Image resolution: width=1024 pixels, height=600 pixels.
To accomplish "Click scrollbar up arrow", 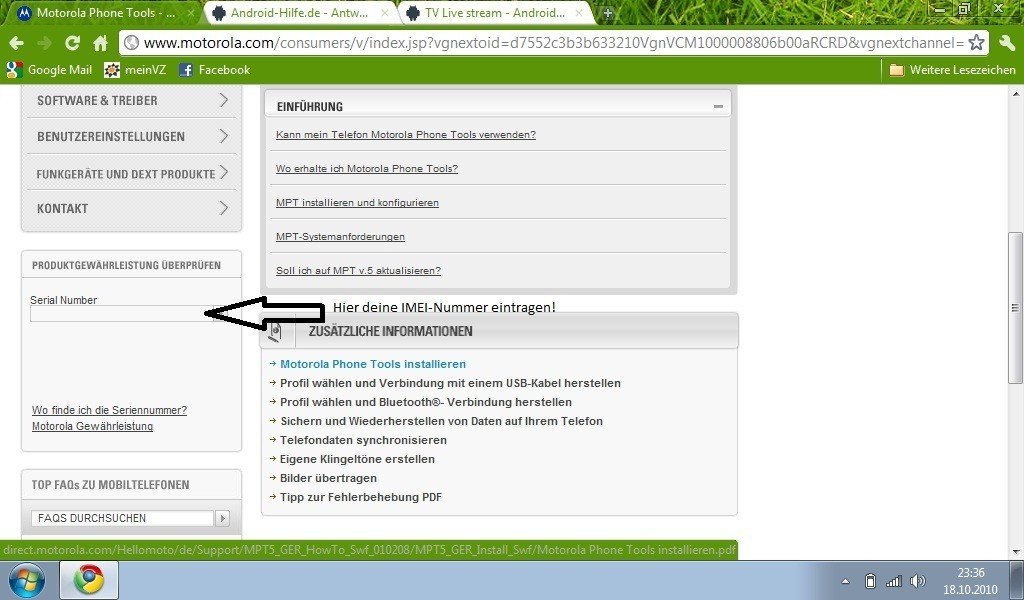I will [1015, 93].
